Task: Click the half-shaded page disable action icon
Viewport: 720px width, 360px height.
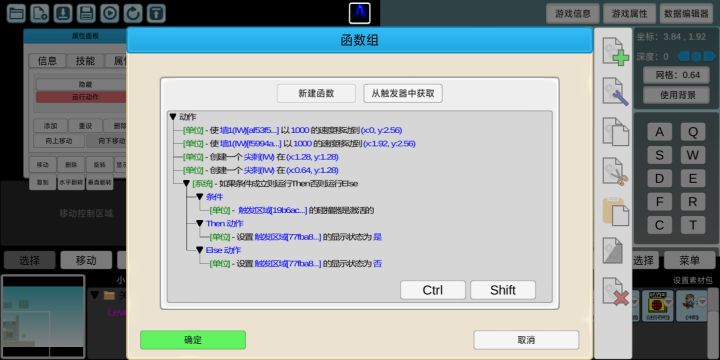Action: [x=613, y=251]
